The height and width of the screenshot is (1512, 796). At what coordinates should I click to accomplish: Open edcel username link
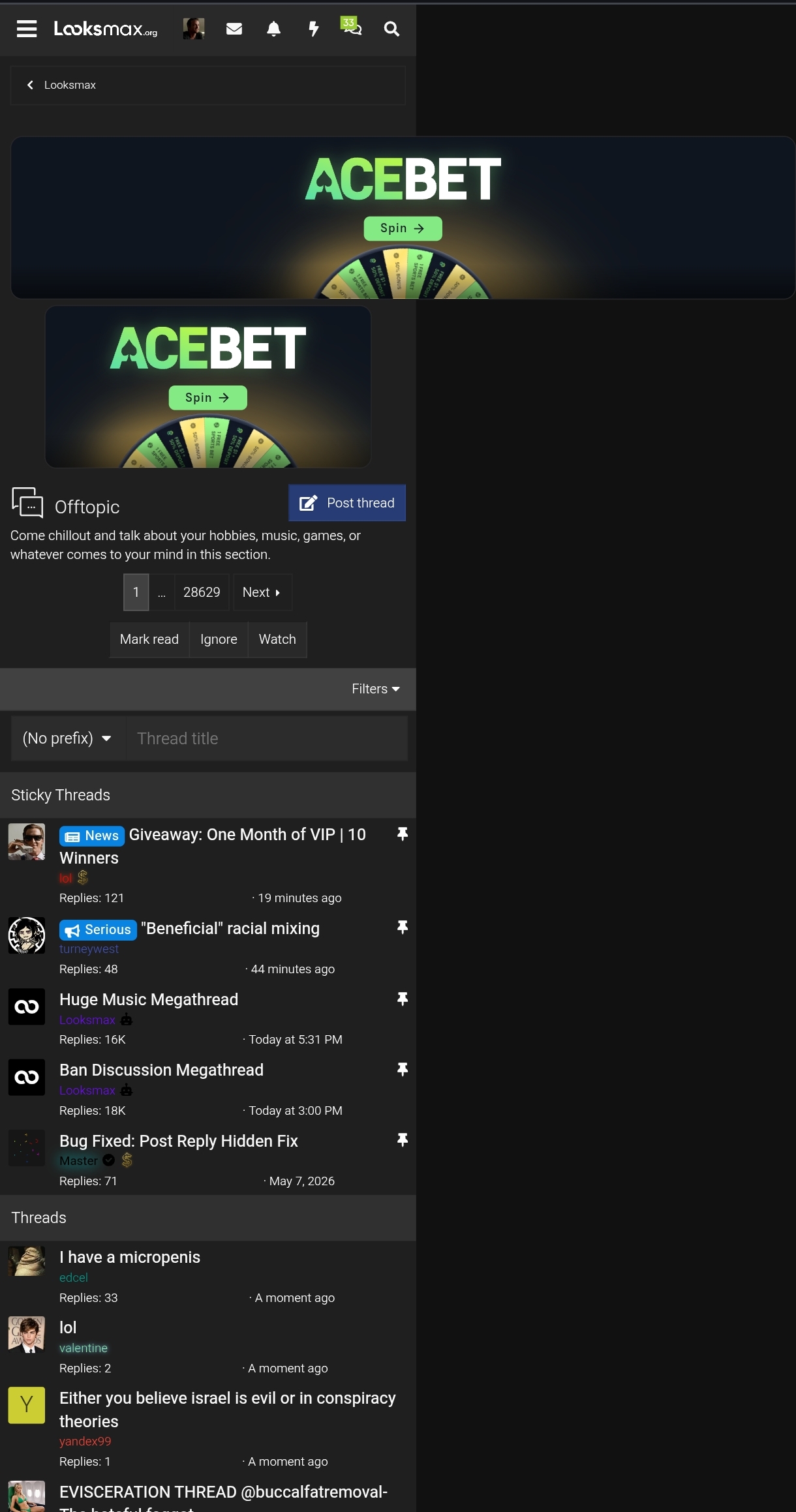click(x=74, y=1278)
